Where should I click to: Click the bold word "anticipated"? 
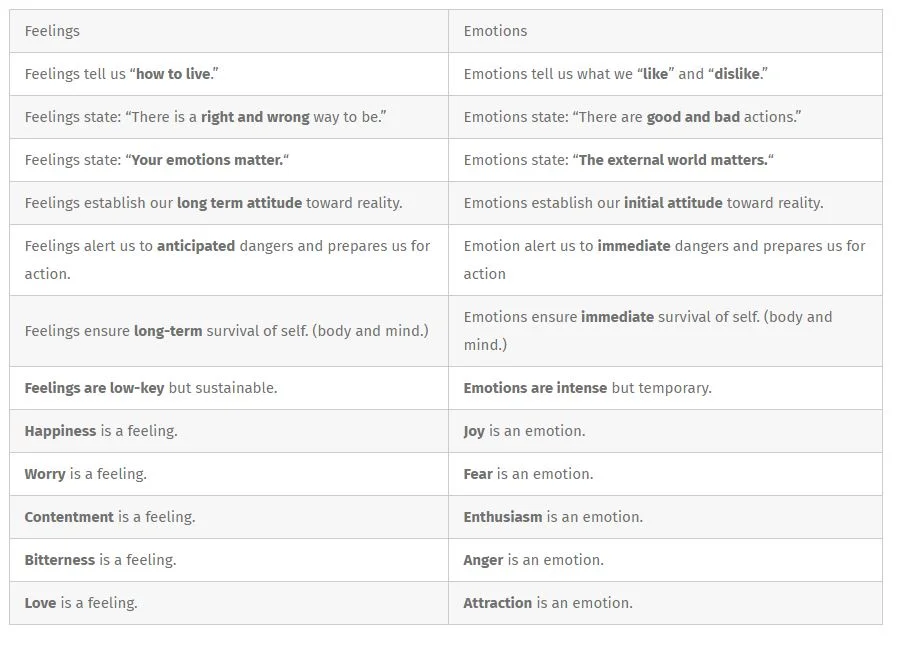click(x=196, y=246)
